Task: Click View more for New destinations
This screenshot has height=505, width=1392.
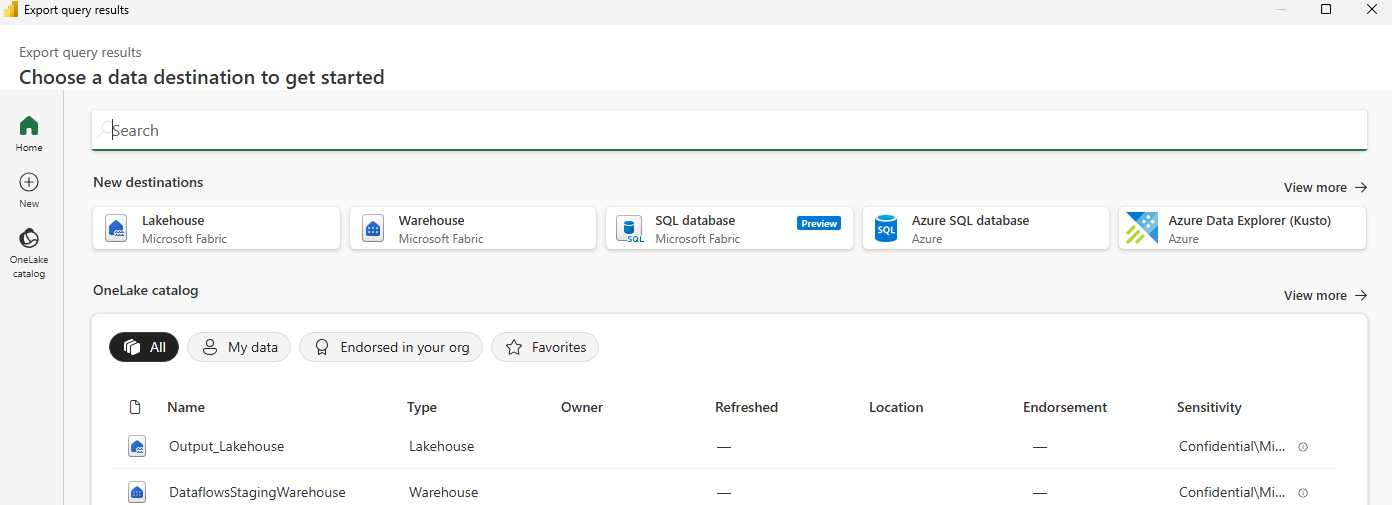Action: click(1325, 187)
